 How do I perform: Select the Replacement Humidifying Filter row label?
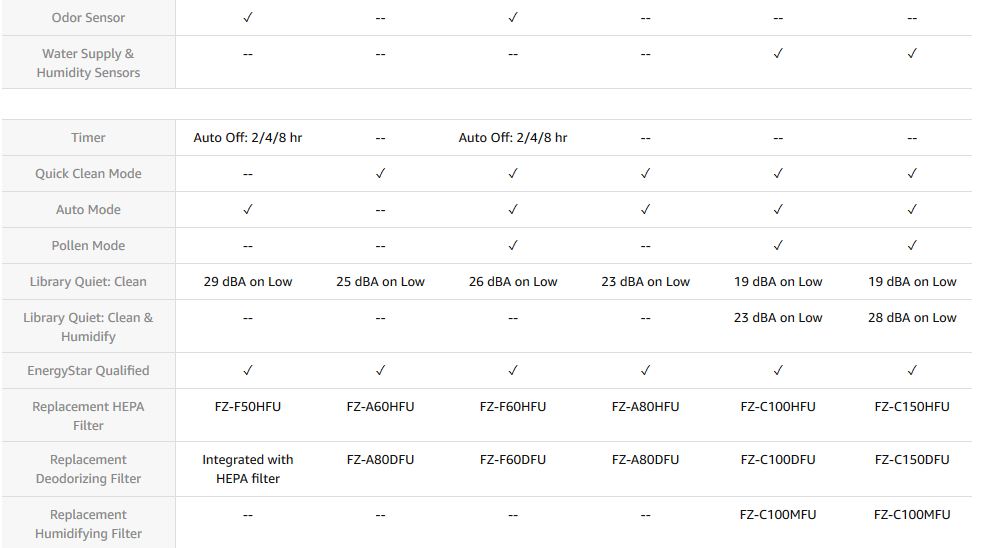point(88,524)
